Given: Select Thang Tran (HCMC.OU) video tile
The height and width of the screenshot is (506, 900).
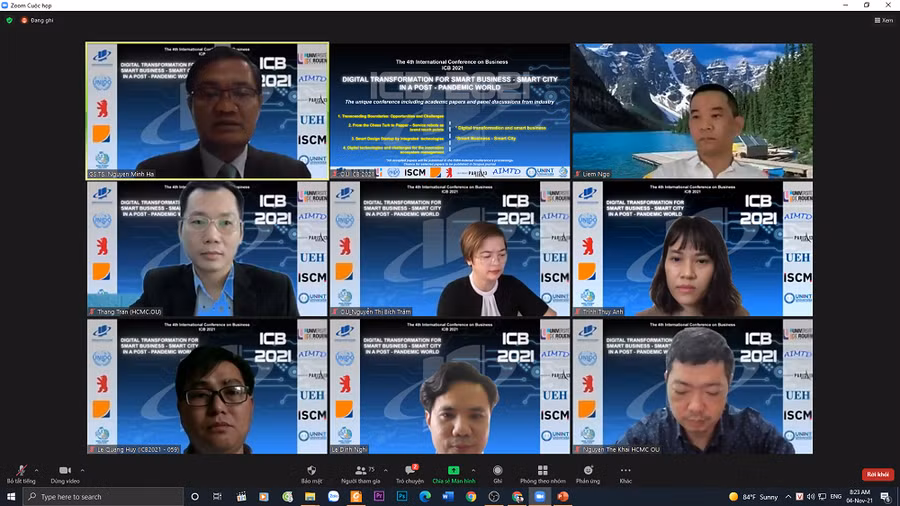Looking at the screenshot, I should tap(207, 248).
